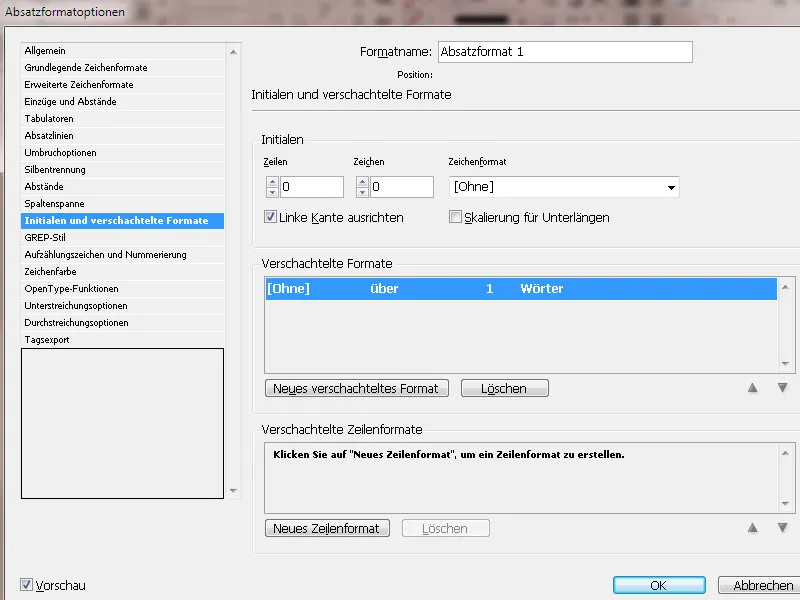Open Durchstreichungsoptionen category

(x=122, y=322)
